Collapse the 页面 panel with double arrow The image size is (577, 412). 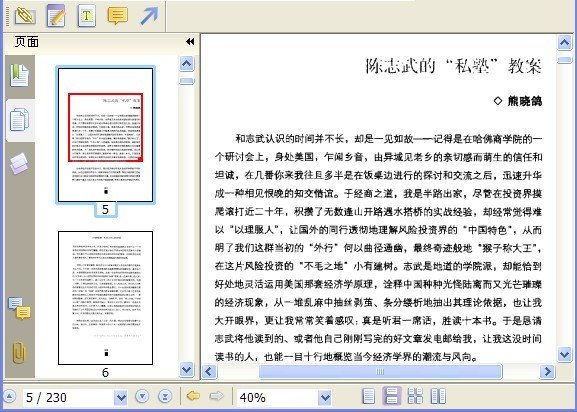pos(190,42)
